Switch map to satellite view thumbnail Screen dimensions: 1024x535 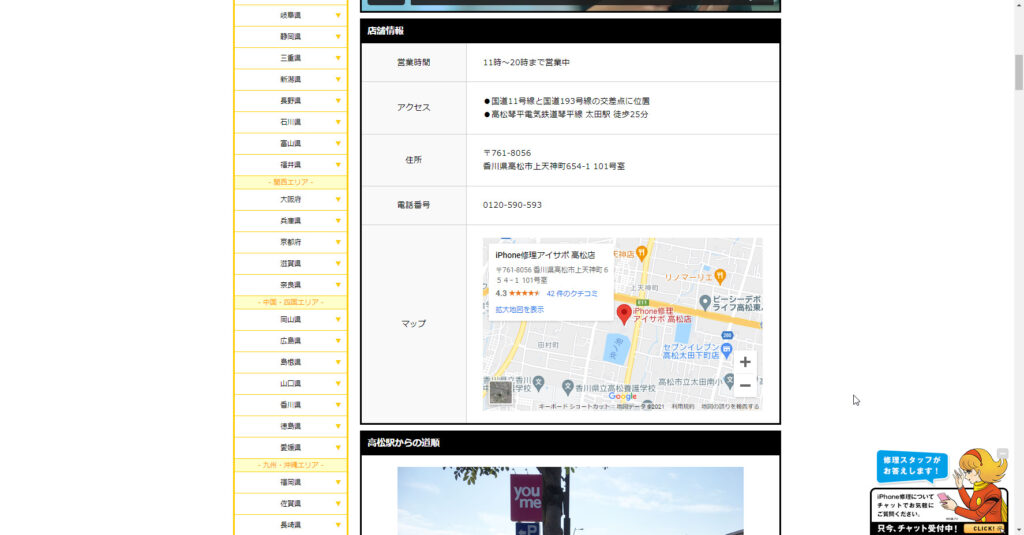tap(501, 393)
